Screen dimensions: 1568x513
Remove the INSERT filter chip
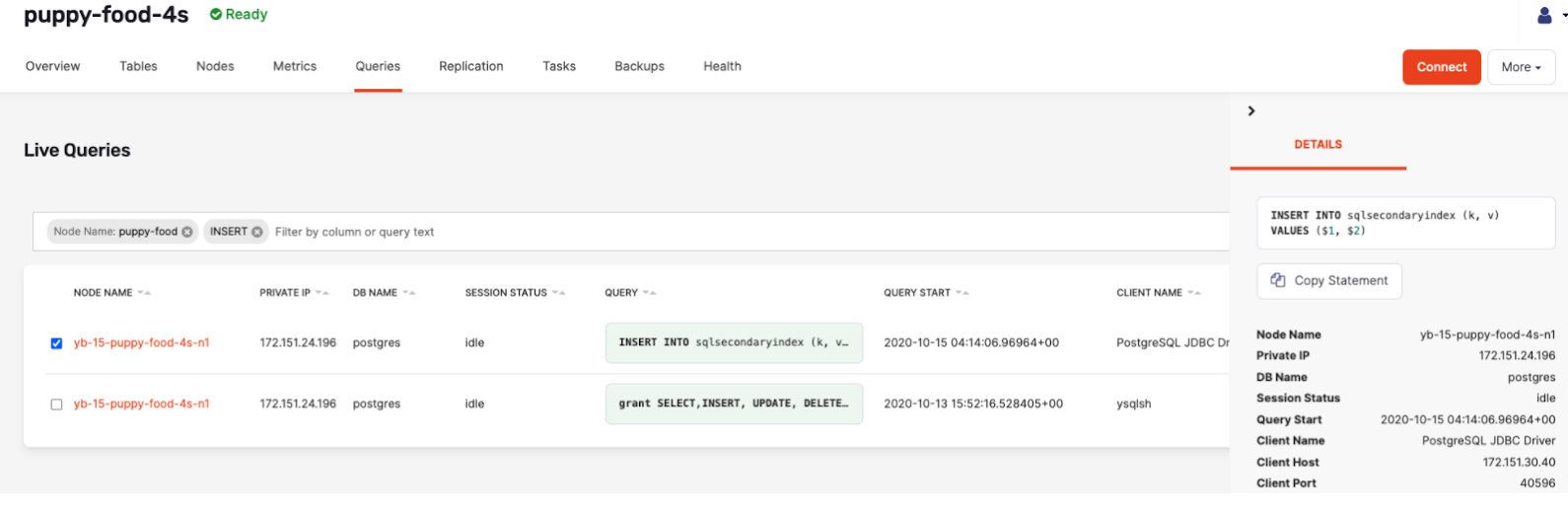(257, 232)
